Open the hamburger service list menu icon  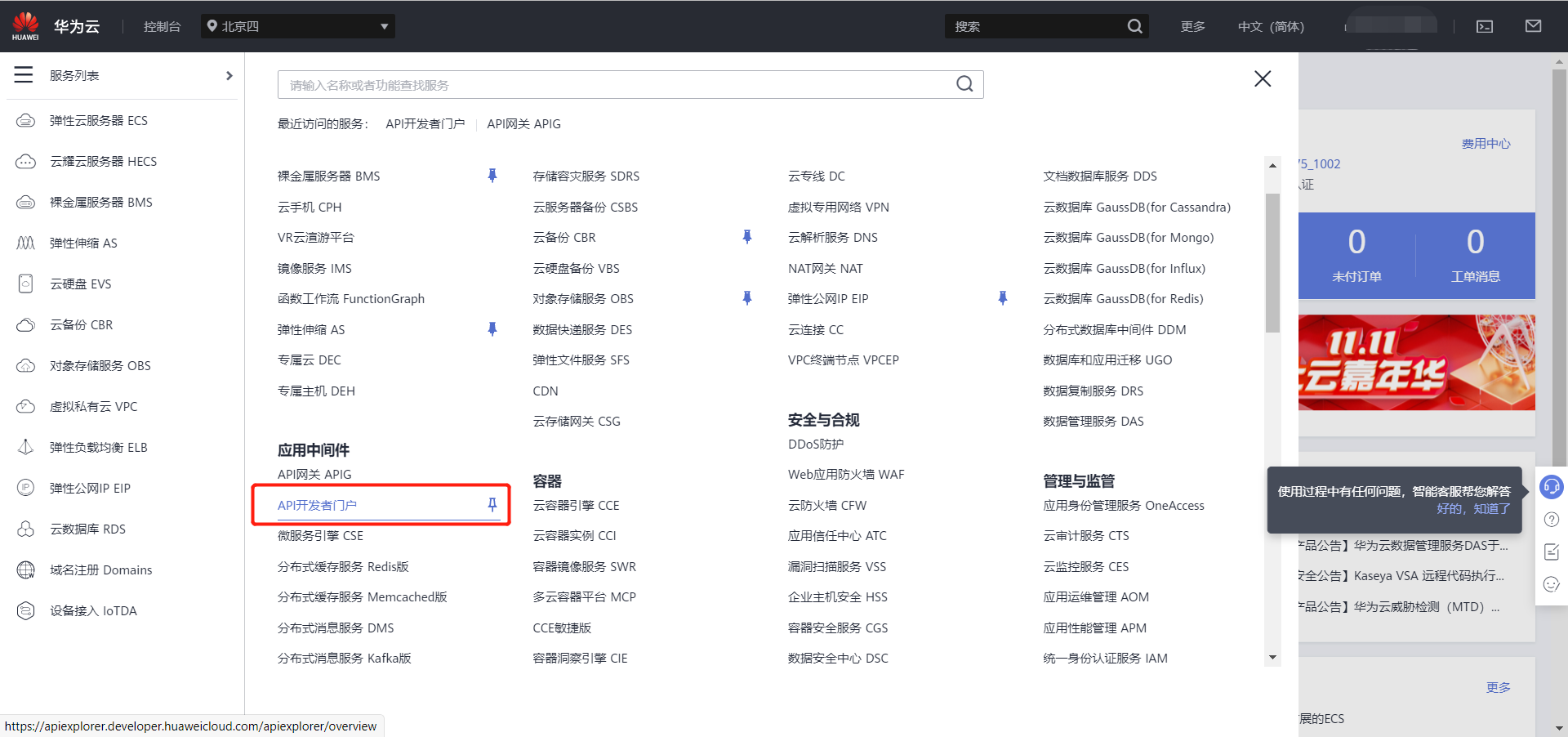[24, 75]
